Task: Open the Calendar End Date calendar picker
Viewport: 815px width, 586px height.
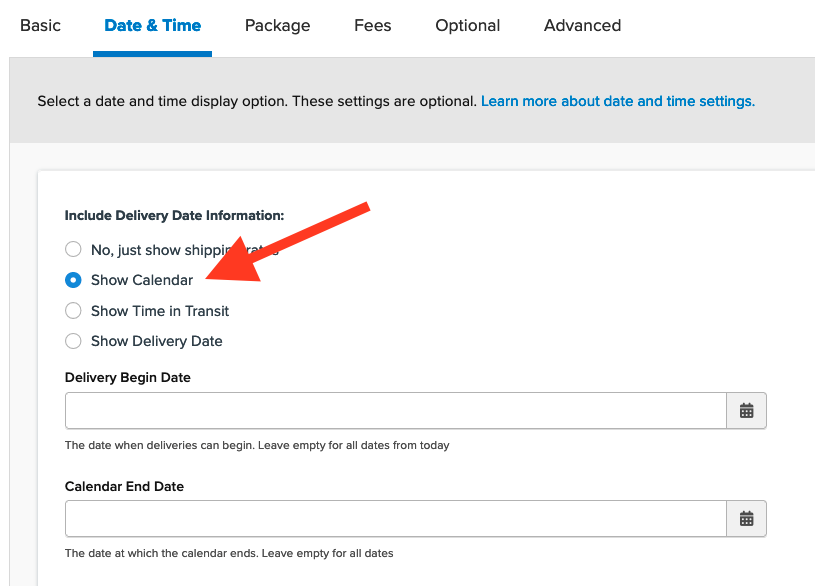Action: coord(746,519)
